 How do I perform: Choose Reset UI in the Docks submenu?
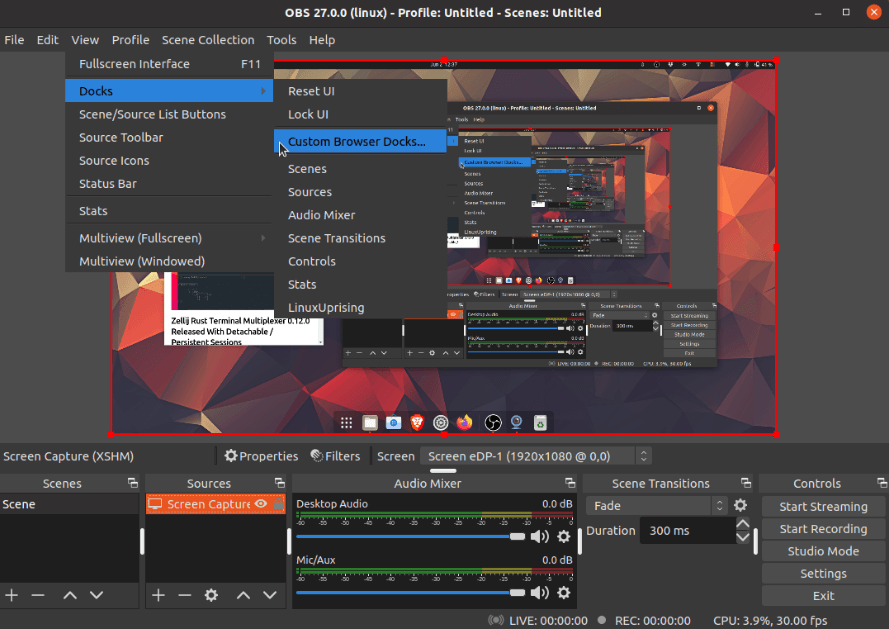click(360, 91)
